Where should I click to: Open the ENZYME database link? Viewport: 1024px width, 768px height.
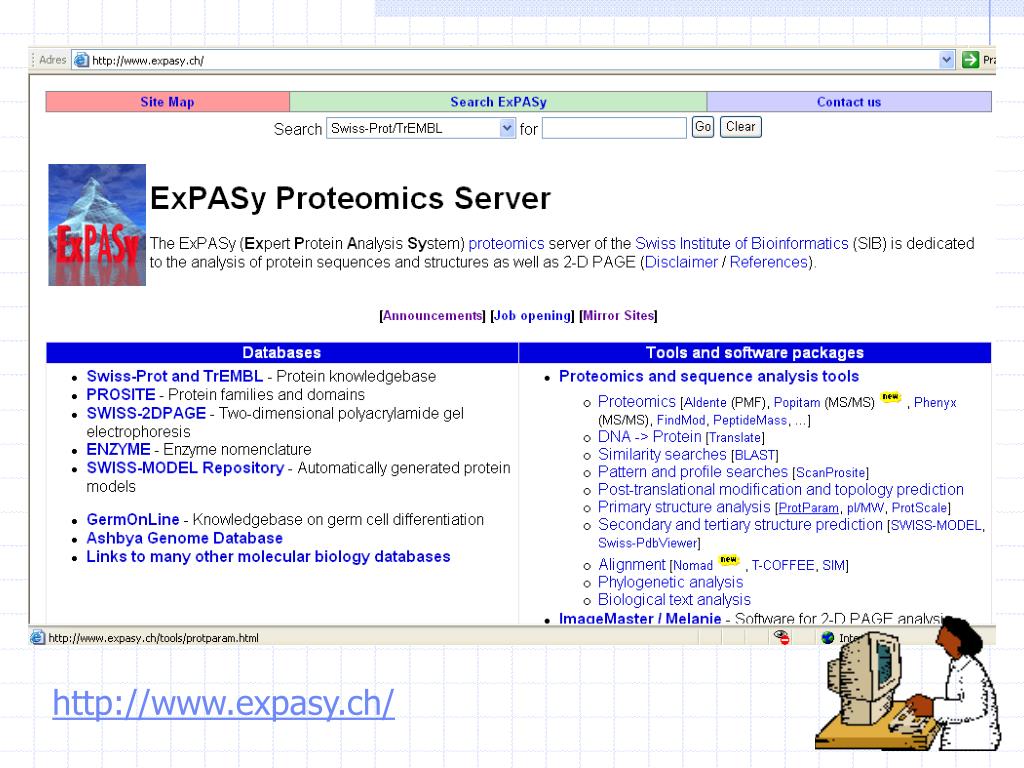coord(118,449)
